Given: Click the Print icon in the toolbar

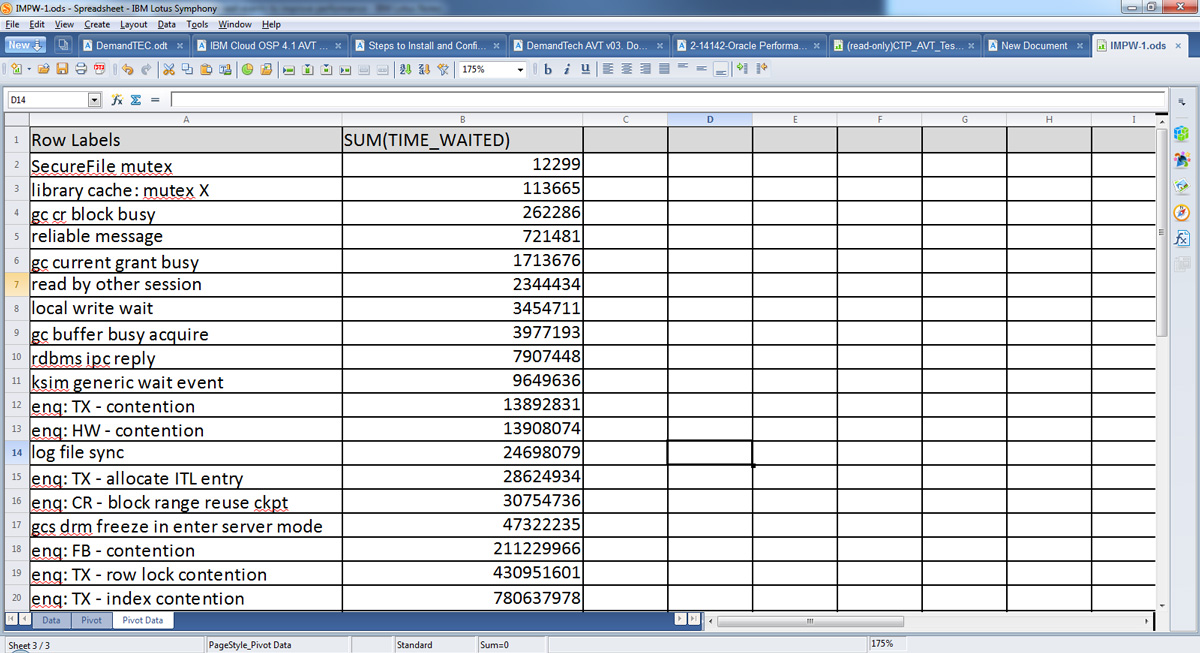Looking at the screenshot, I should coord(81,70).
